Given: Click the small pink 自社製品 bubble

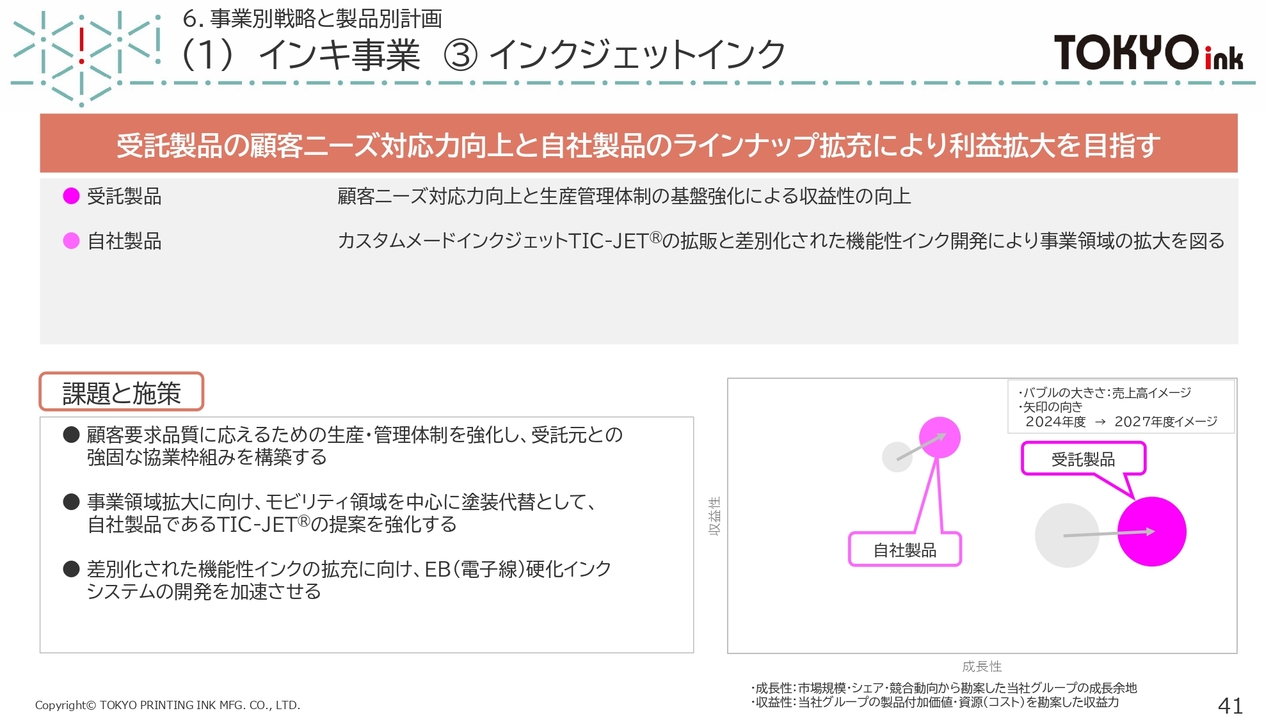Looking at the screenshot, I should coord(940,438).
